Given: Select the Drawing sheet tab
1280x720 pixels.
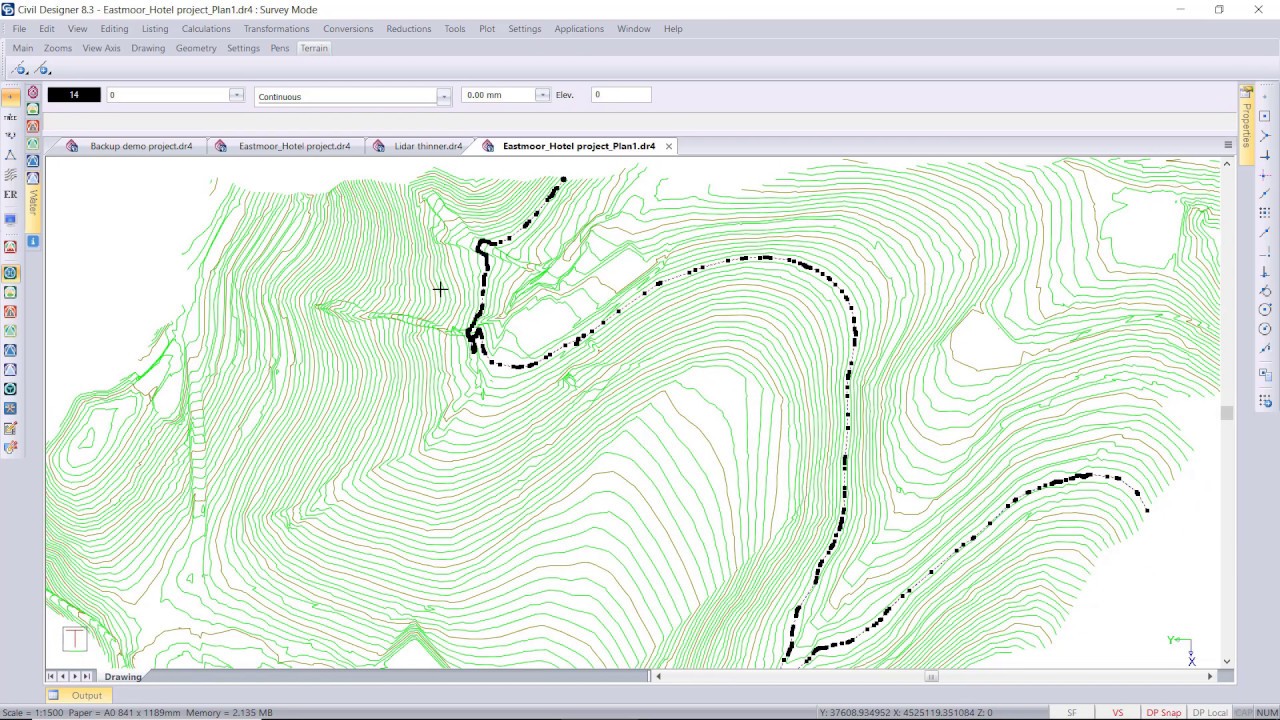Looking at the screenshot, I should tap(123, 677).
